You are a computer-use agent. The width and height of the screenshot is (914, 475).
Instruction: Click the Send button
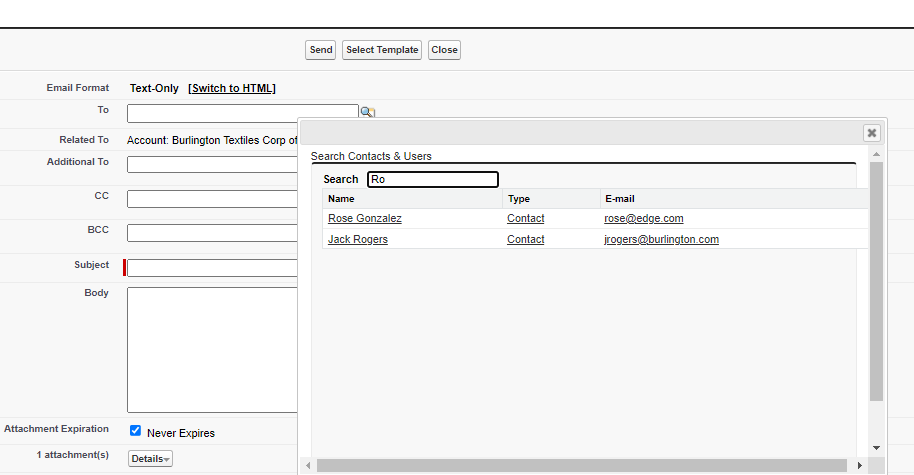pyautogui.click(x=321, y=50)
